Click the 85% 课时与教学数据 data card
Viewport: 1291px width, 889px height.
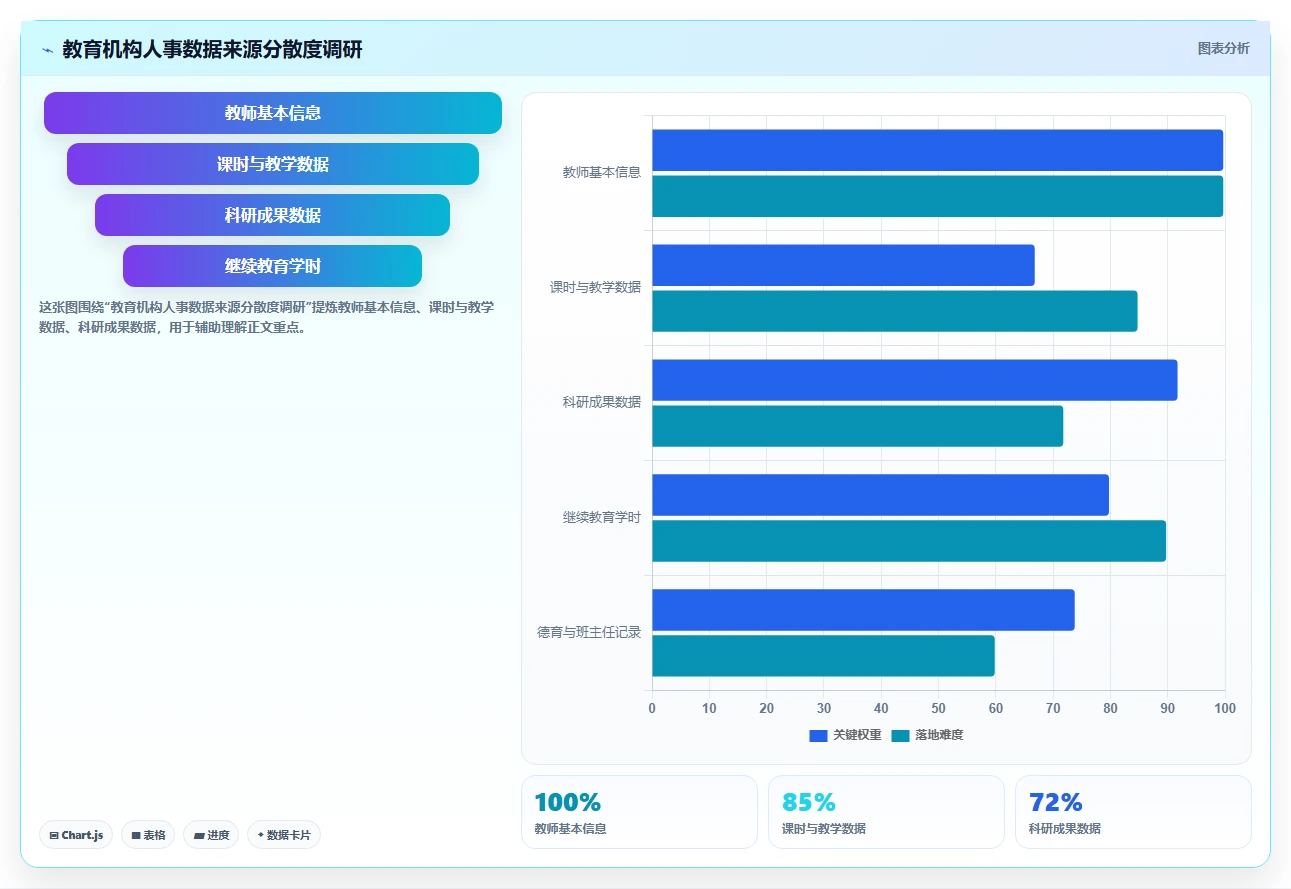(886, 812)
